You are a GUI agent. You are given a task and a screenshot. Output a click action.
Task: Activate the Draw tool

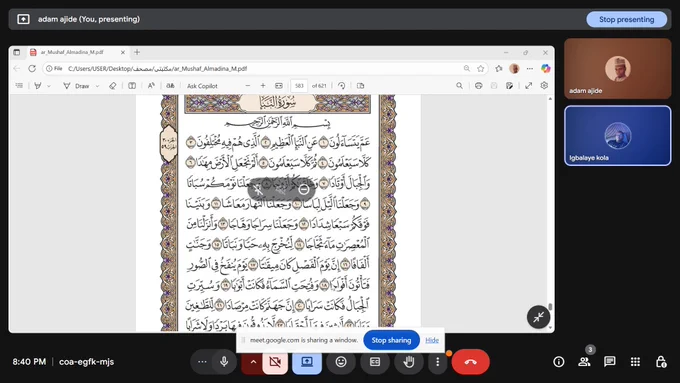pos(76,86)
